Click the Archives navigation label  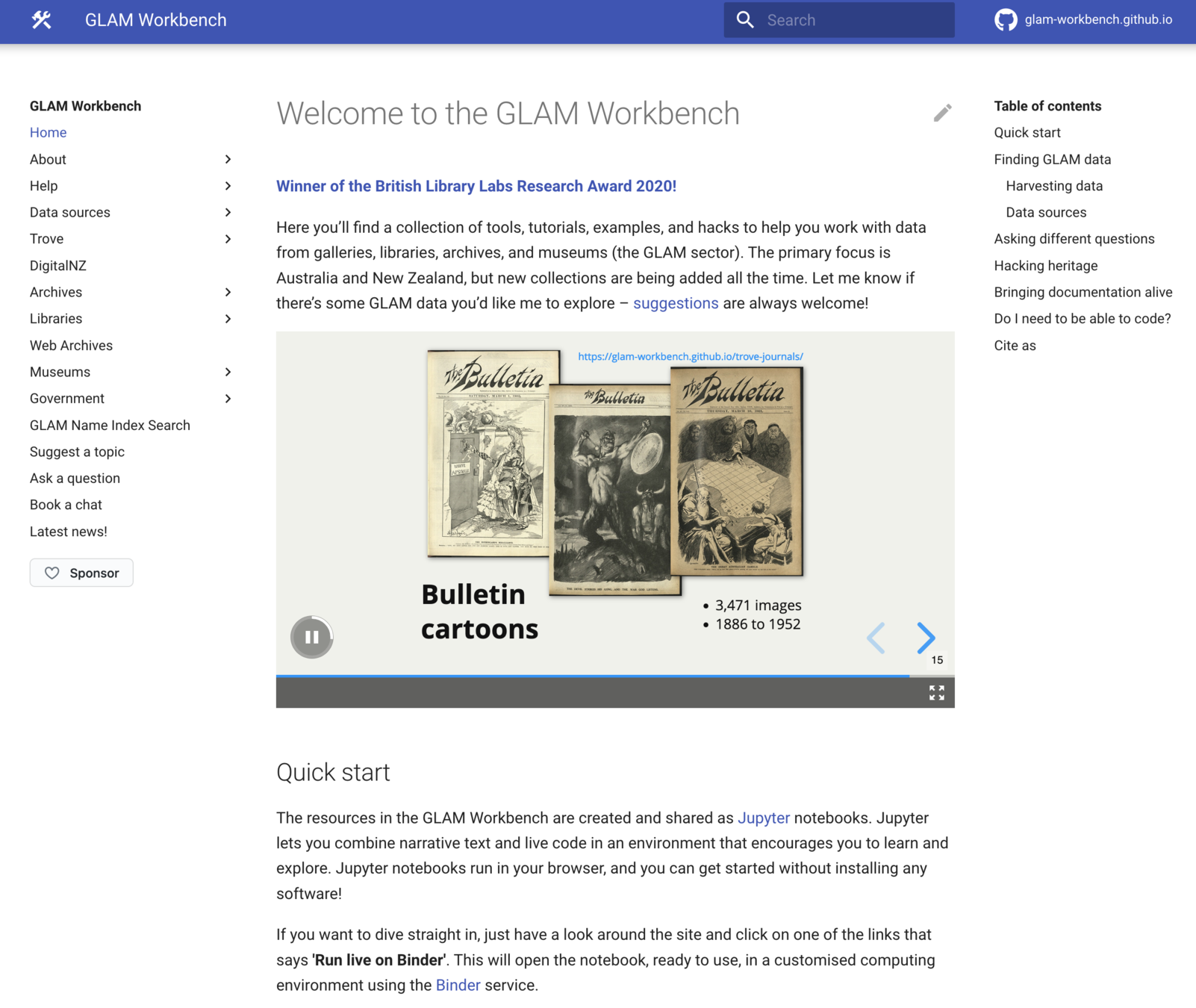(56, 292)
